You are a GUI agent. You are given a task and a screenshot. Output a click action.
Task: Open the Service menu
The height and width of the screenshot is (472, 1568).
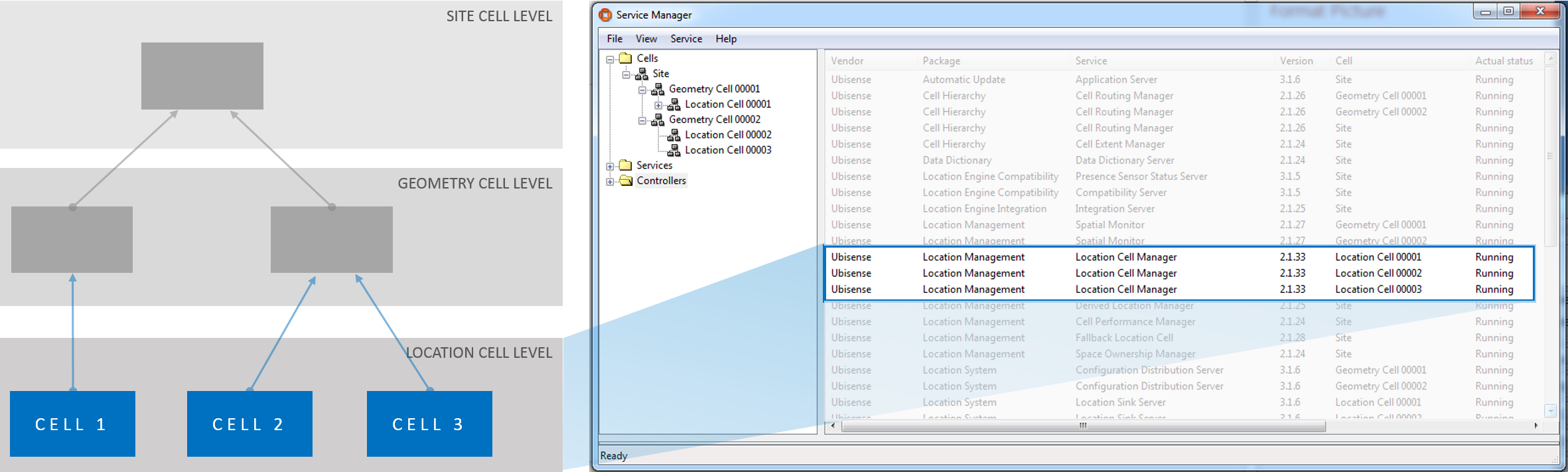tap(685, 39)
